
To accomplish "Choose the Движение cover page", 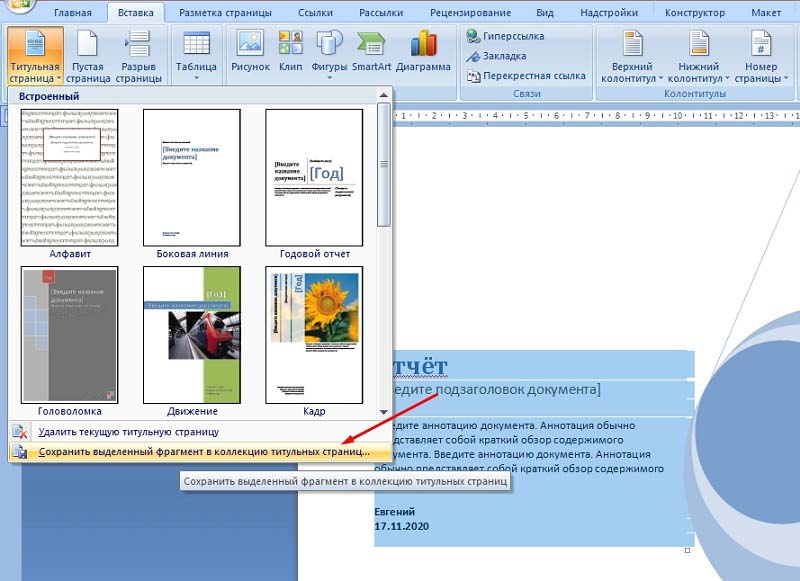I will pos(192,335).
